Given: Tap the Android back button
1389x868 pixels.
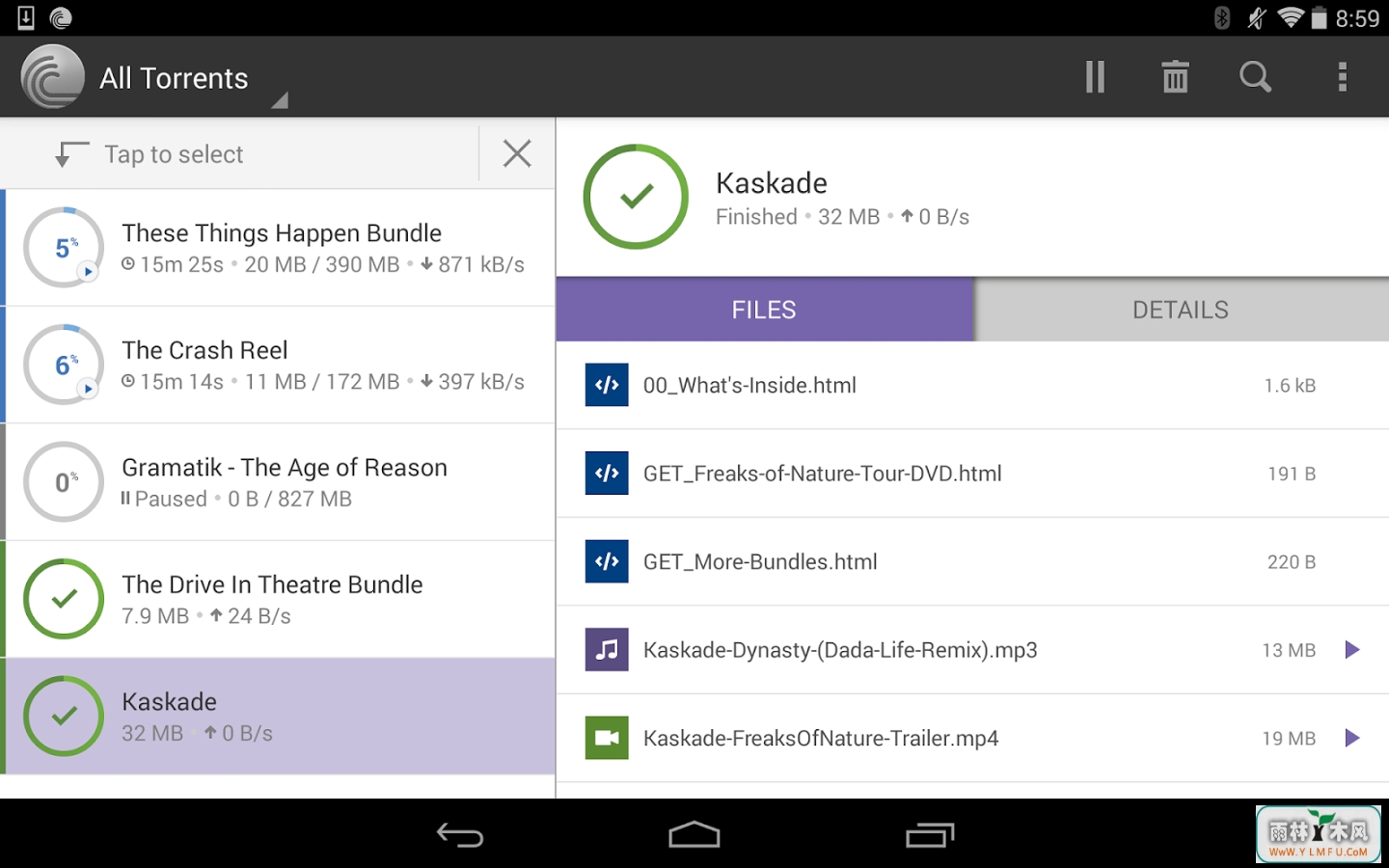Looking at the screenshot, I should [x=460, y=834].
